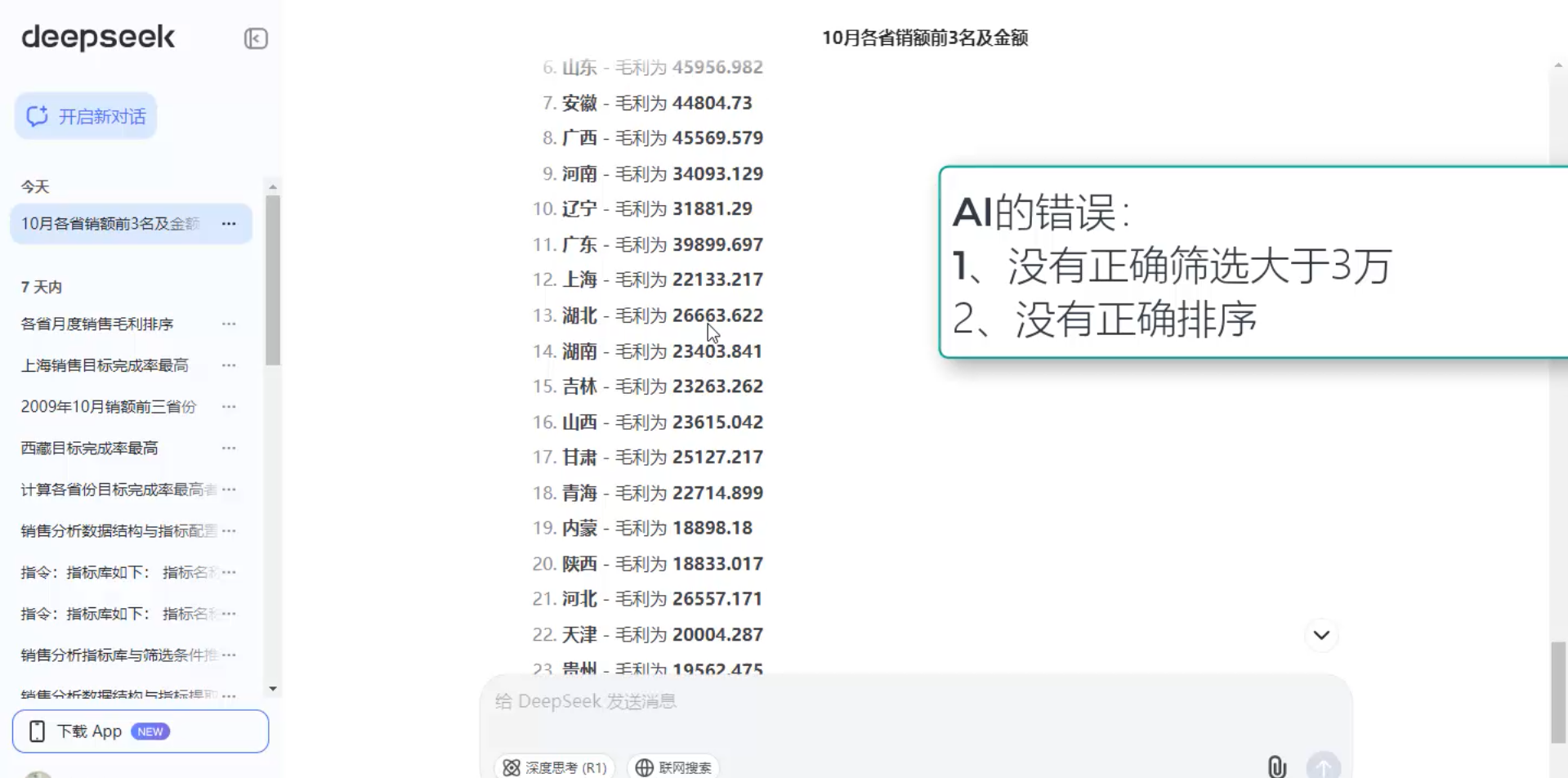
Task: Click the 河北 gross profit entry
Action: (648, 599)
